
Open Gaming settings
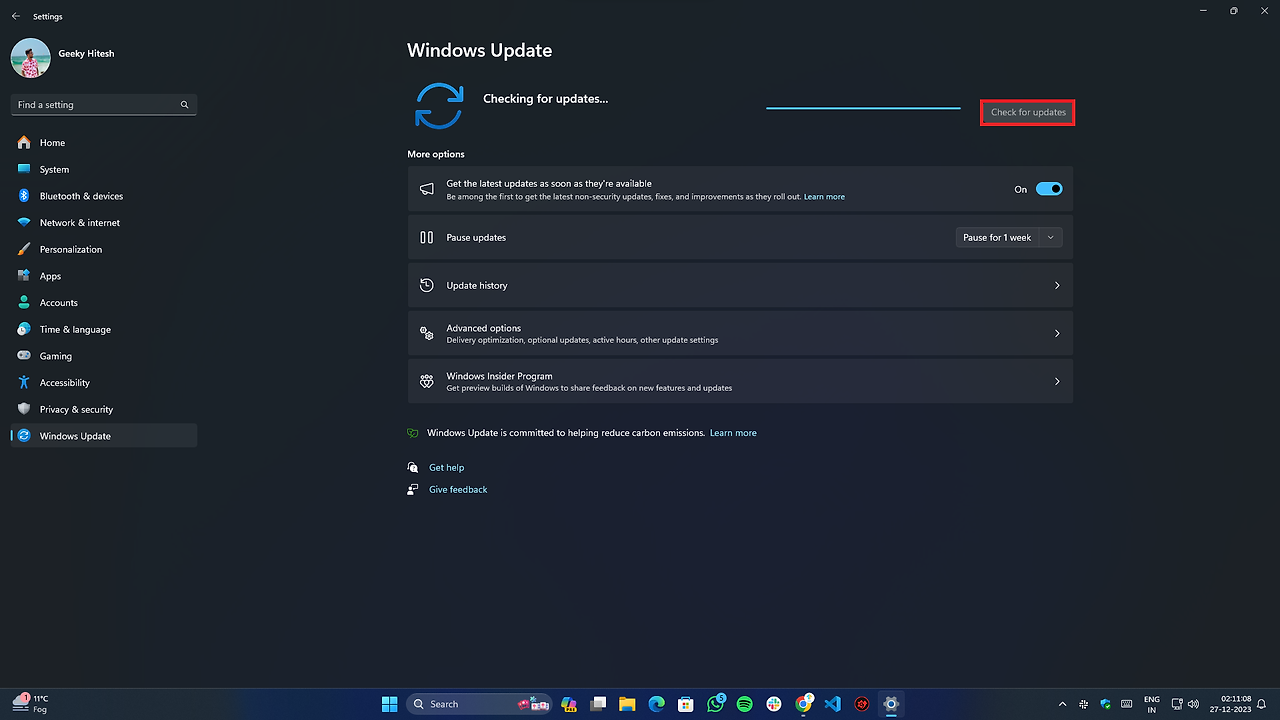[x=104, y=356]
